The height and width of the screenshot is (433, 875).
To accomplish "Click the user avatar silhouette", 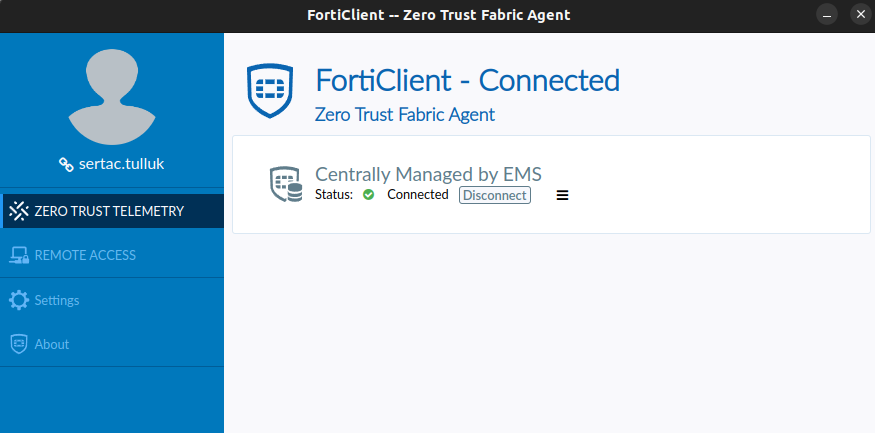I will [112, 97].
